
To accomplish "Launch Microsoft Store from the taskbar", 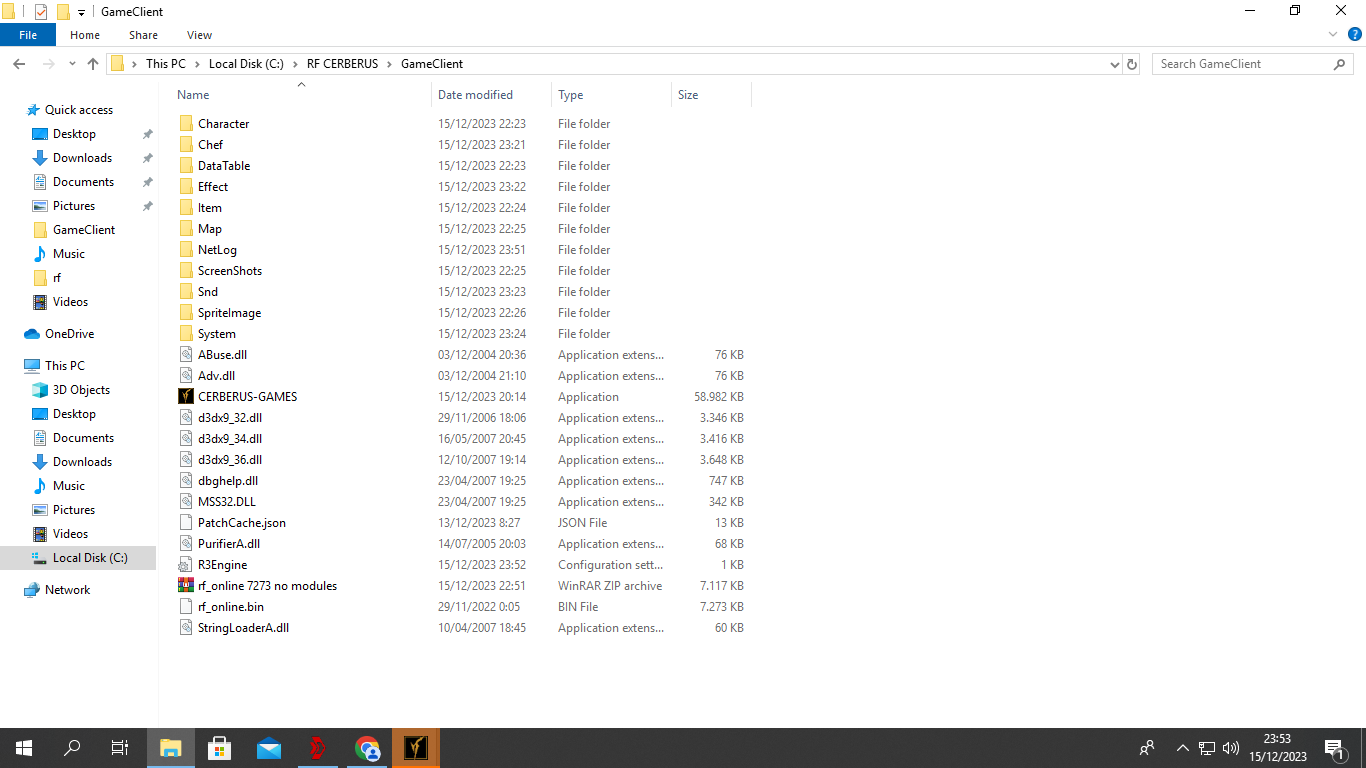I will click(x=219, y=748).
